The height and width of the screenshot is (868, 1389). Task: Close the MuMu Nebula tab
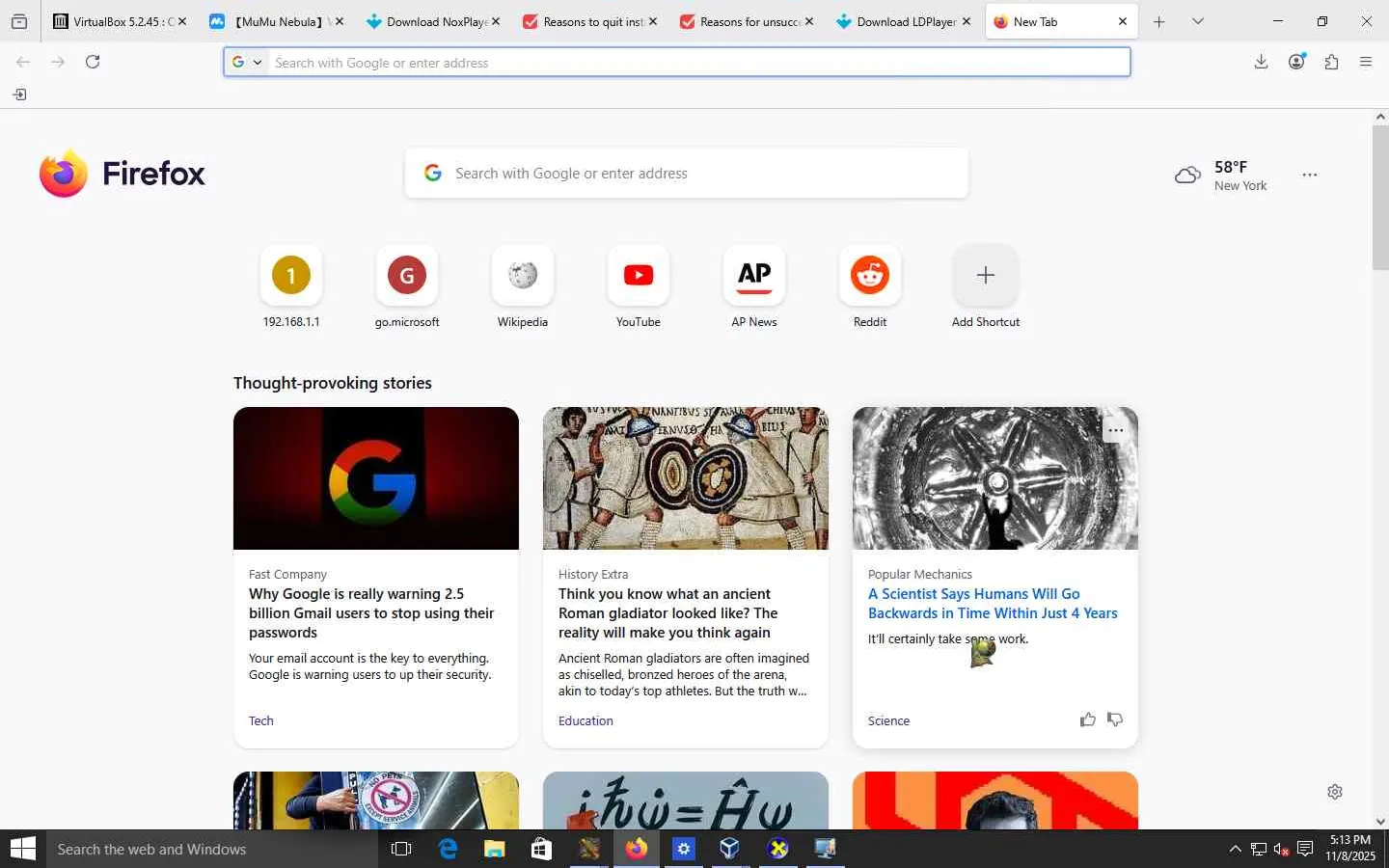coord(339,21)
